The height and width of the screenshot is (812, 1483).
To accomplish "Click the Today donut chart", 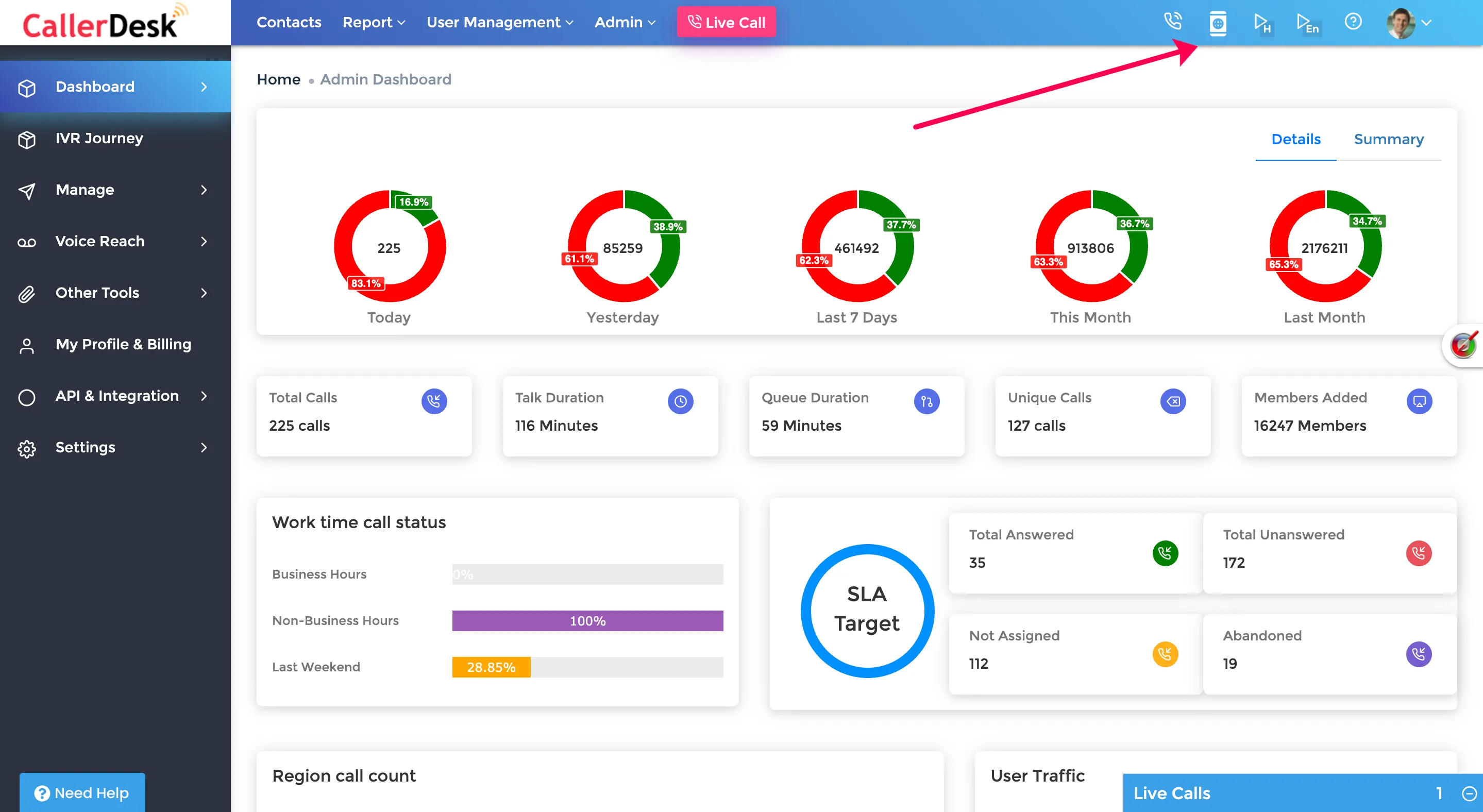I will 389,246.
